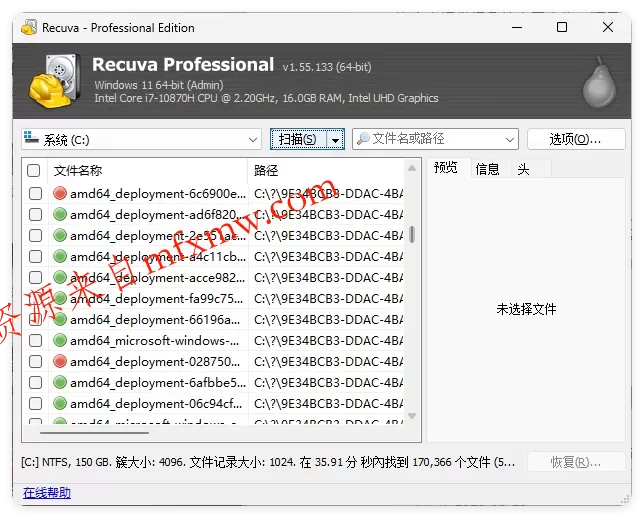
Task: Toggle the select-all checkbox in header
Action: (33, 170)
